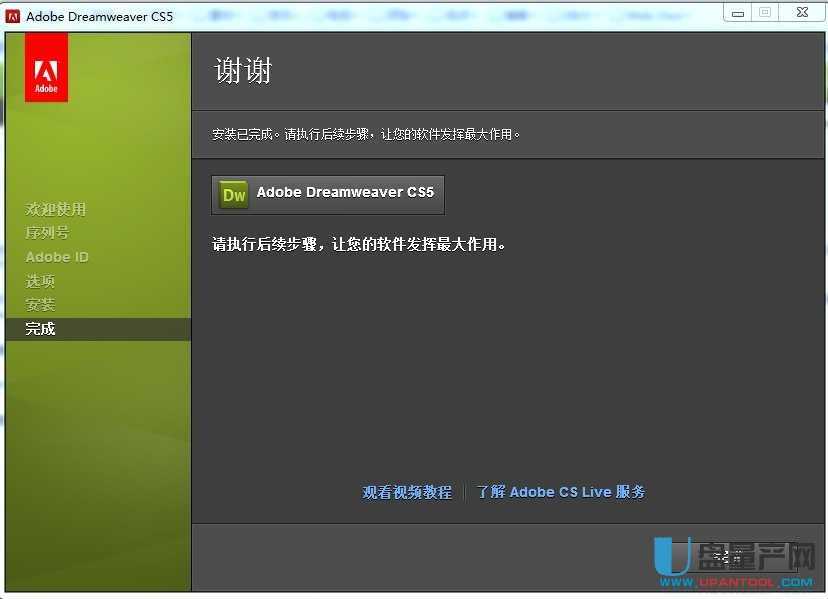Select 完成 in the installer sidebar
The image size is (828, 599).
tap(40, 328)
